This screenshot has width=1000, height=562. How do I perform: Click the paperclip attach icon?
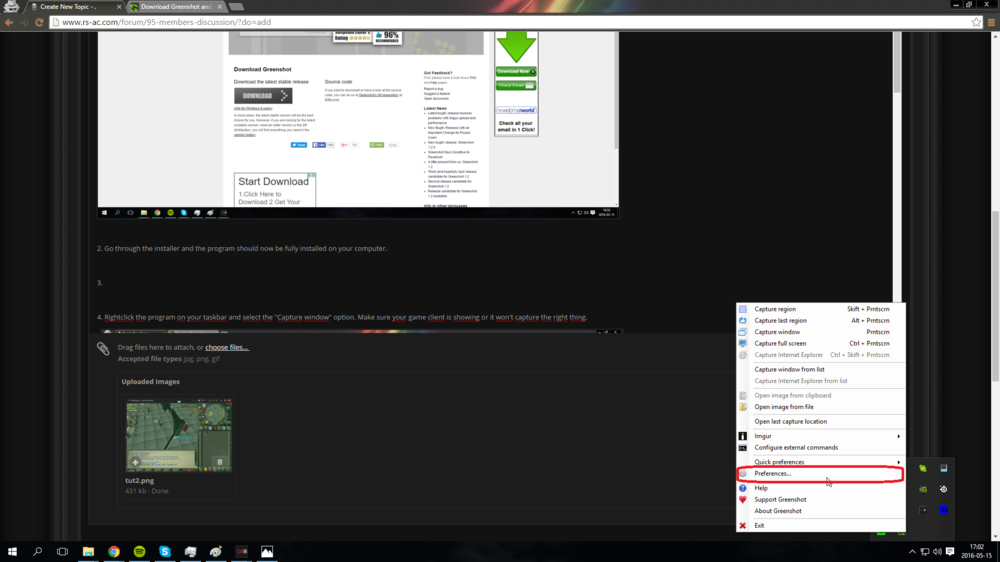(103, 348)
